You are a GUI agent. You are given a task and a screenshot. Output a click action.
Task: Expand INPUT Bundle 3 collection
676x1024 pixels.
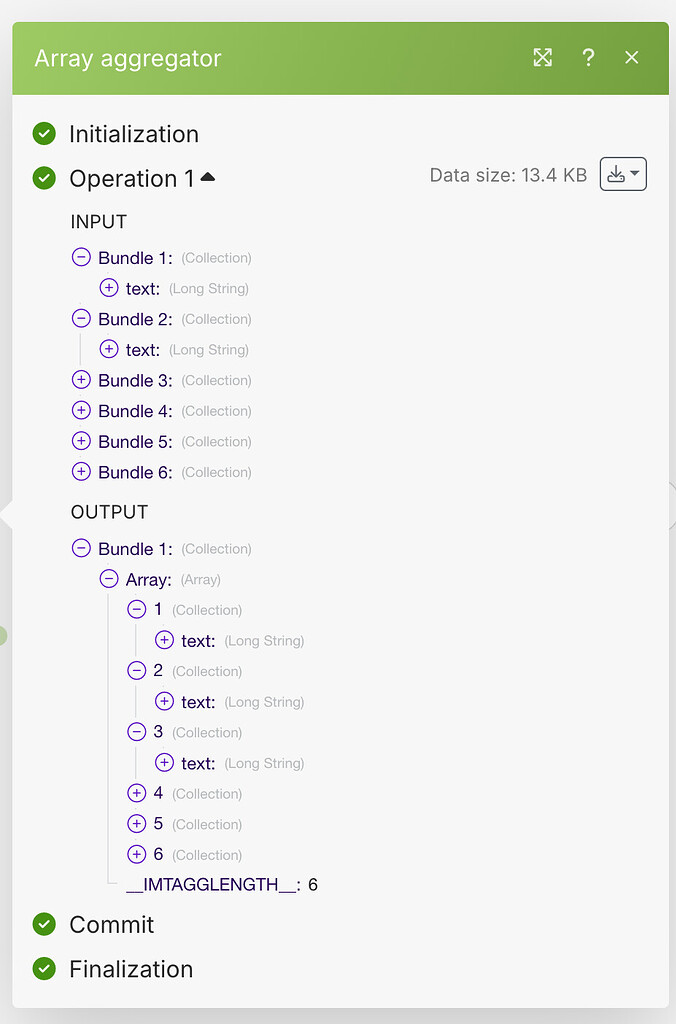click(81, 380)
